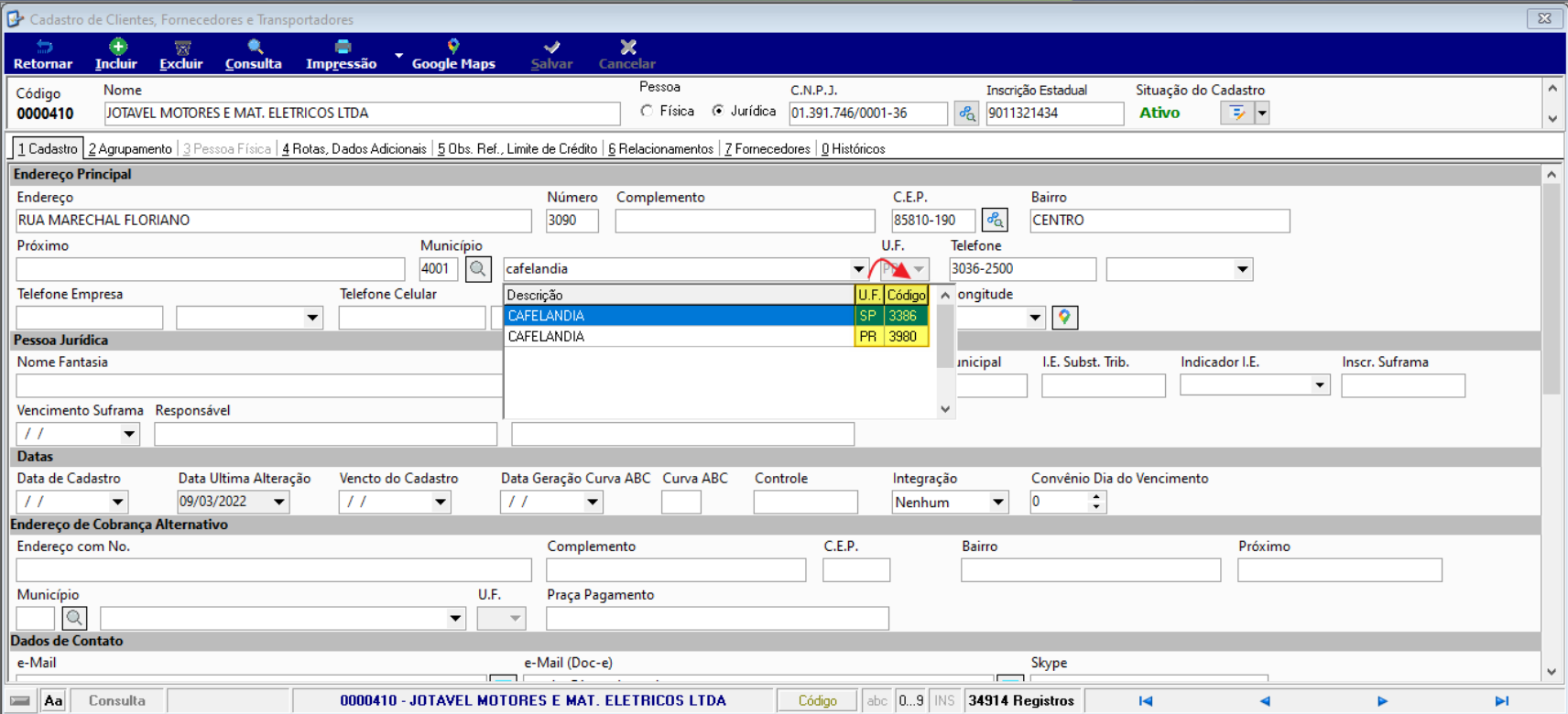1568x714 pixels.
Task: Toggle the 0..9 status bar indicator
Action: tap(910, 701)
